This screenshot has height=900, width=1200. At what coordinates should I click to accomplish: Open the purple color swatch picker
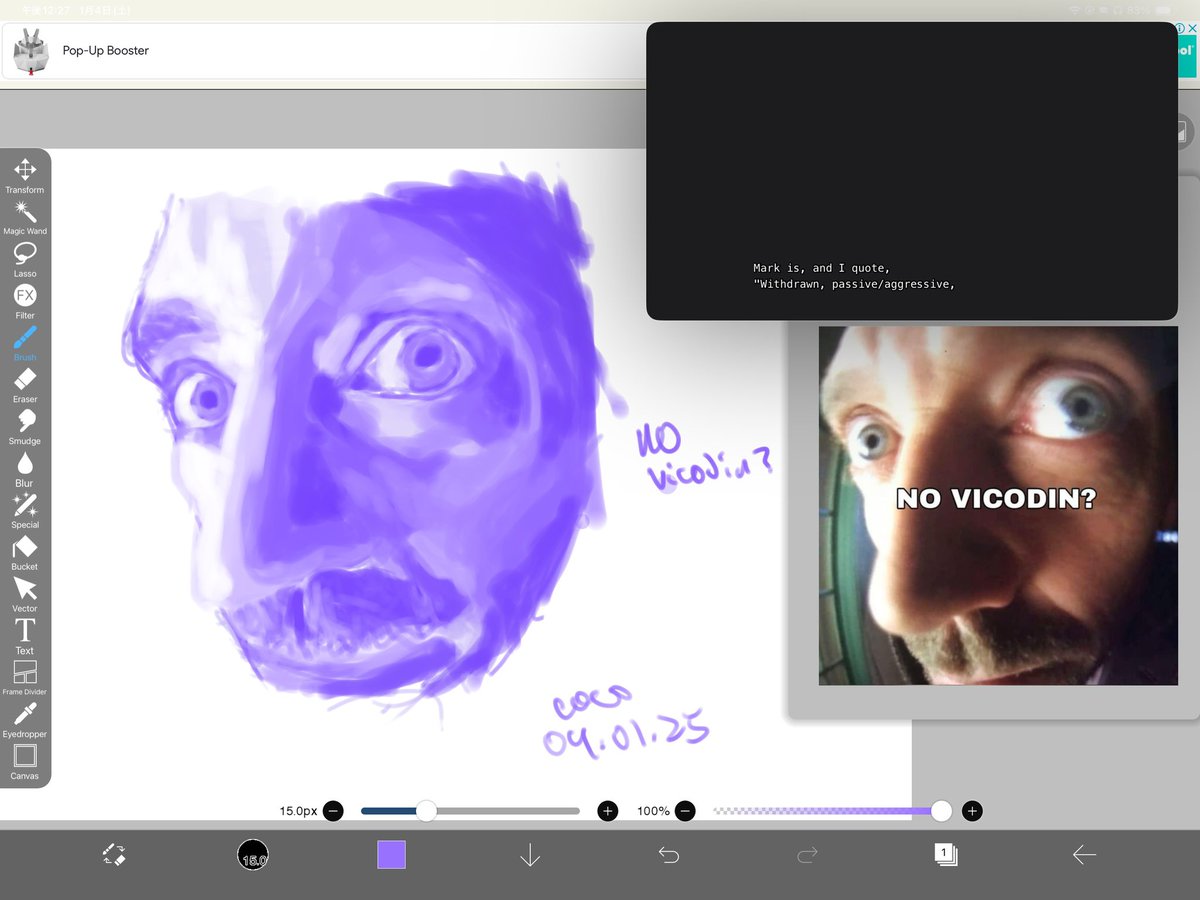391,854
